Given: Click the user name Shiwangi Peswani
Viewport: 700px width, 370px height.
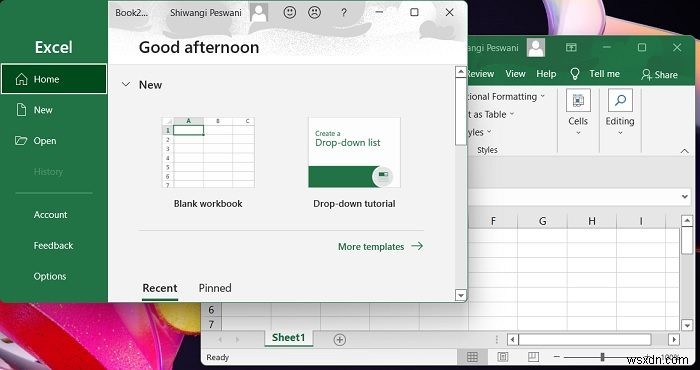Looking at the screenshot, I should click(x=206, y=12).
